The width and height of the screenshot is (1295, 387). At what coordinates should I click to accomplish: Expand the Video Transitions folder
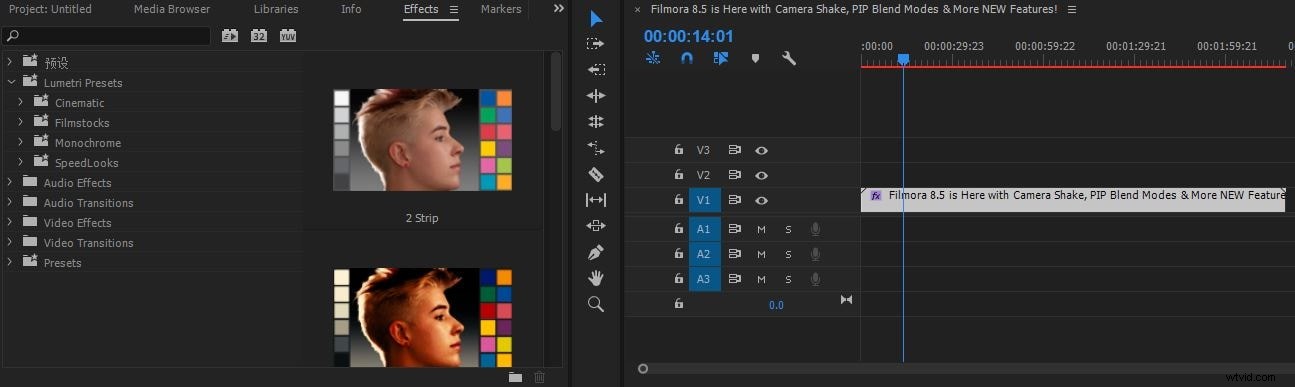point(11,242)
